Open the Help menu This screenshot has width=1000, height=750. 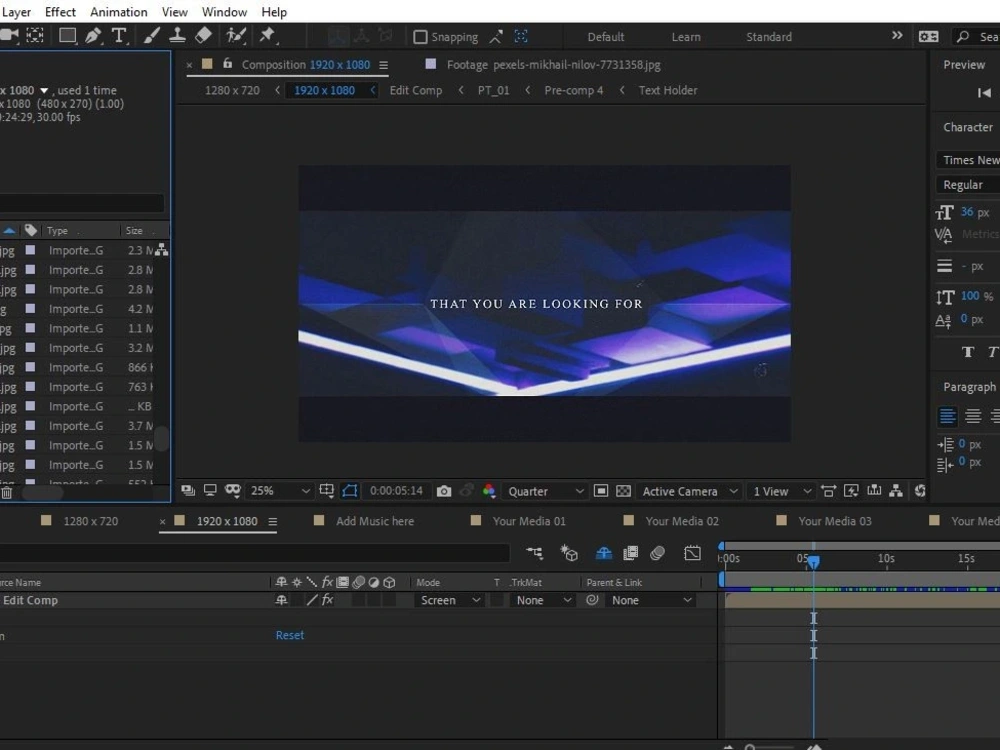coord(274,12)
